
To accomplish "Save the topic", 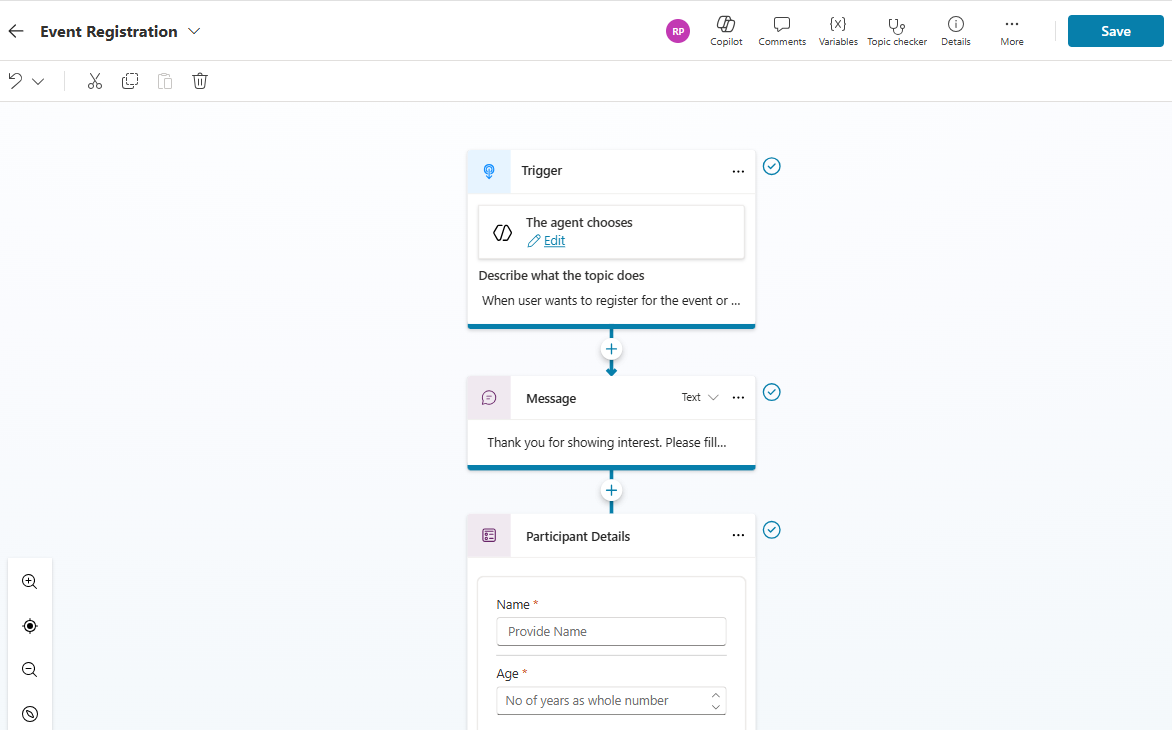I will coord(1115,31).
